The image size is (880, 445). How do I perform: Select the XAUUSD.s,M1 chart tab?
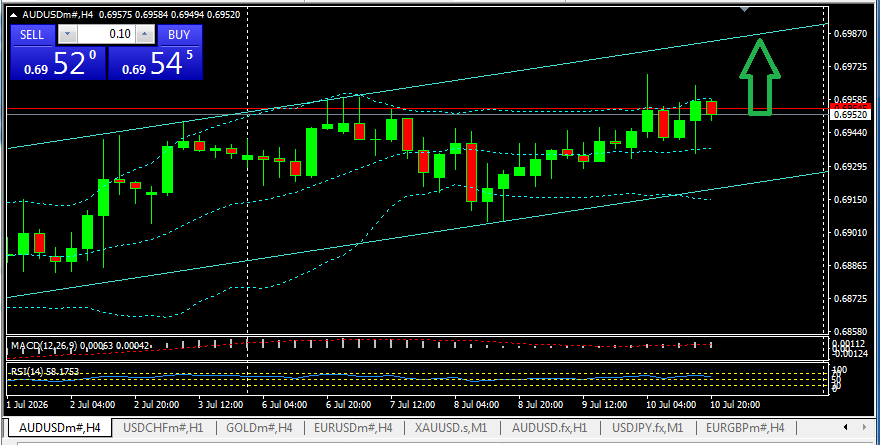pos(451,428)
